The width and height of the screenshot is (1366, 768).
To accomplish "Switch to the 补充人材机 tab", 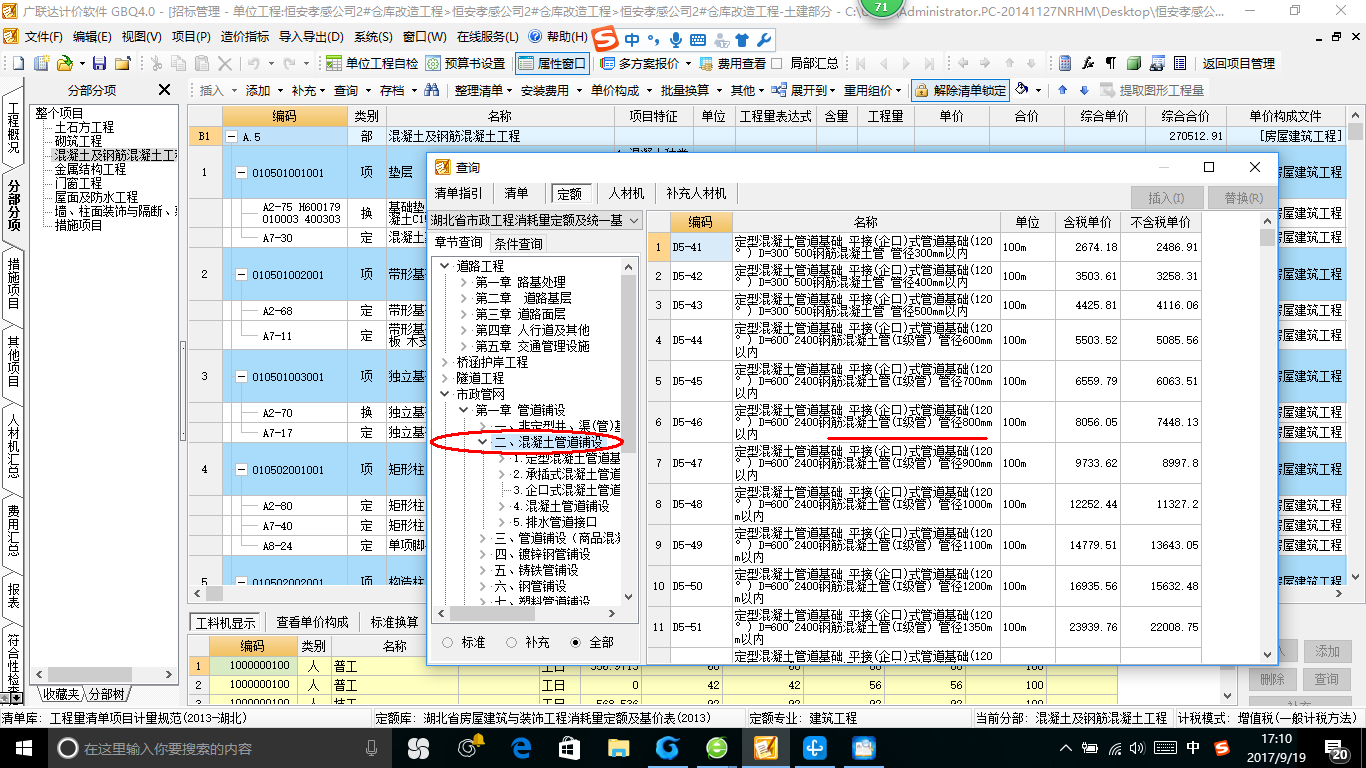I will [696, 193].
